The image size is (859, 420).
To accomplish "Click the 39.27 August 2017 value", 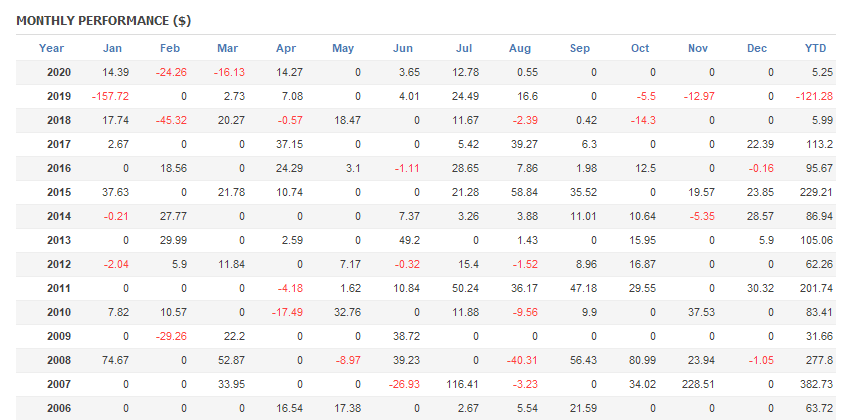I will (525, 145).
